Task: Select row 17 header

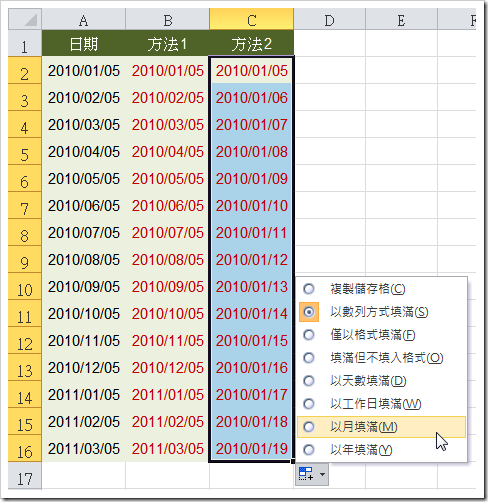Action: (x=25, y=476)
